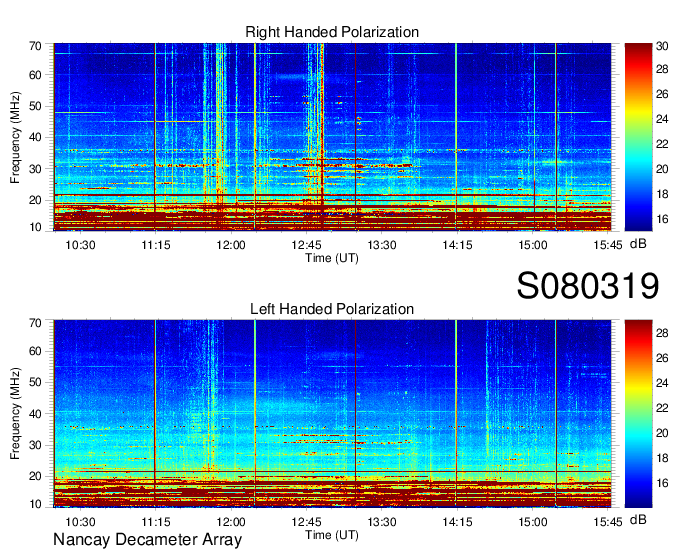Click 70 MHz tick on Right Handed frequency axis
This screenshot has width=680, height=552.
(x=35, y=46)
